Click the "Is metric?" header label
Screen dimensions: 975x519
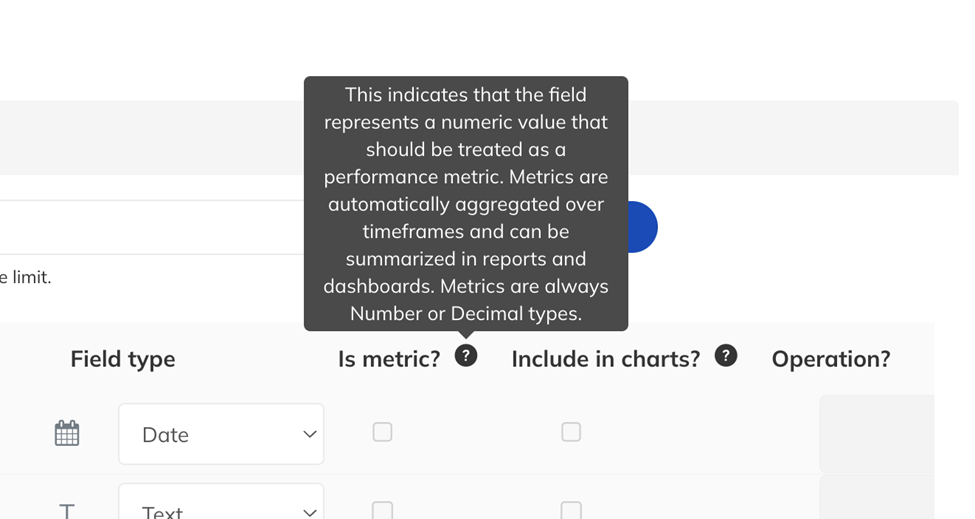(x=389, y=359)
